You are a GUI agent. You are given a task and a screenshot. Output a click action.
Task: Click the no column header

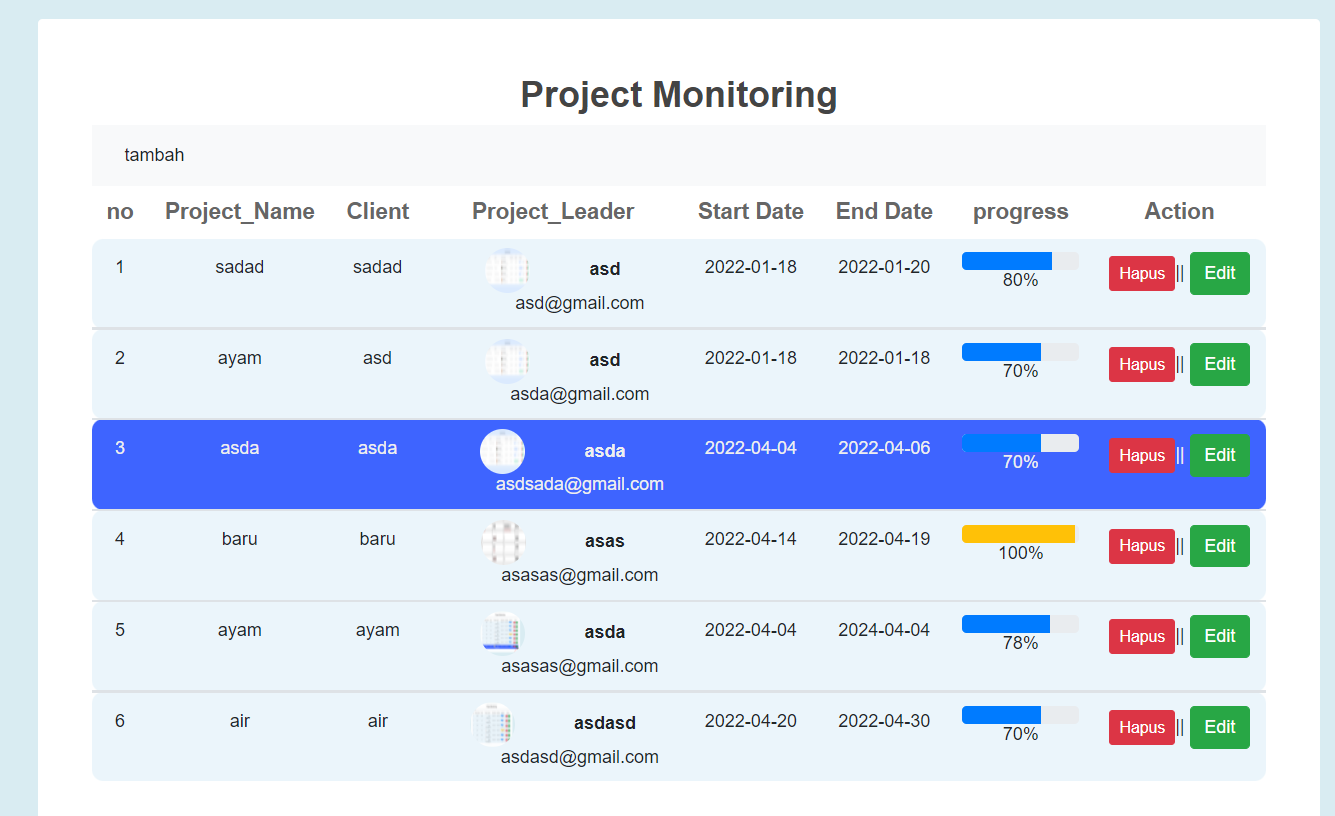coord(120,211)
